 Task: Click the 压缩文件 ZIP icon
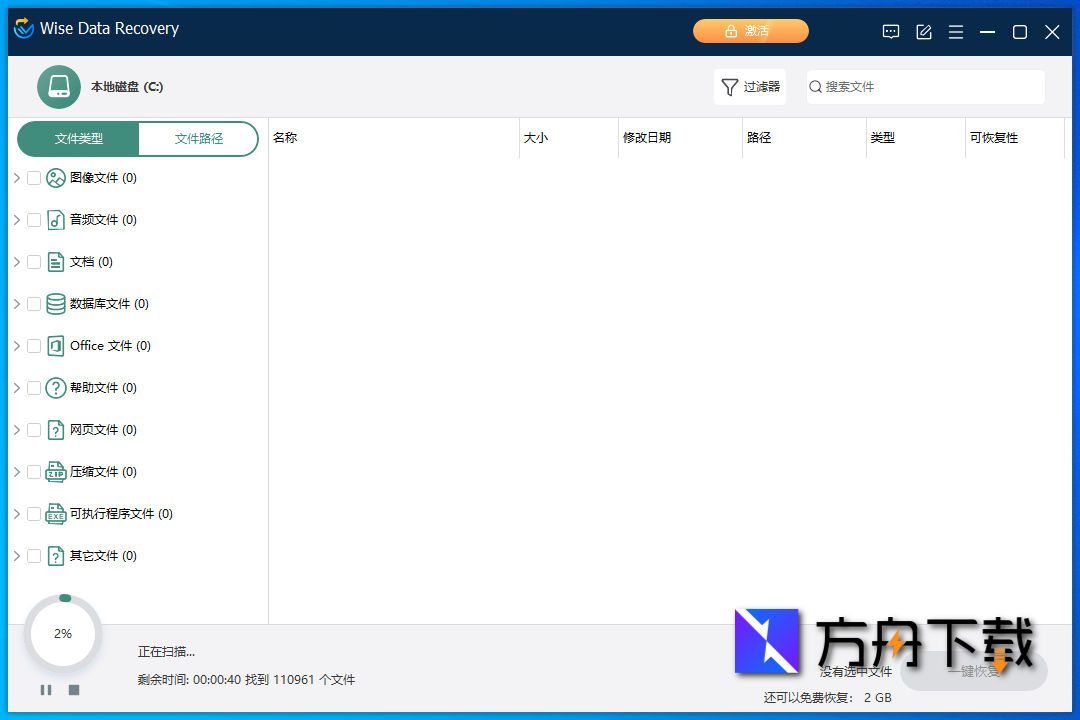[x=55, y=471]
